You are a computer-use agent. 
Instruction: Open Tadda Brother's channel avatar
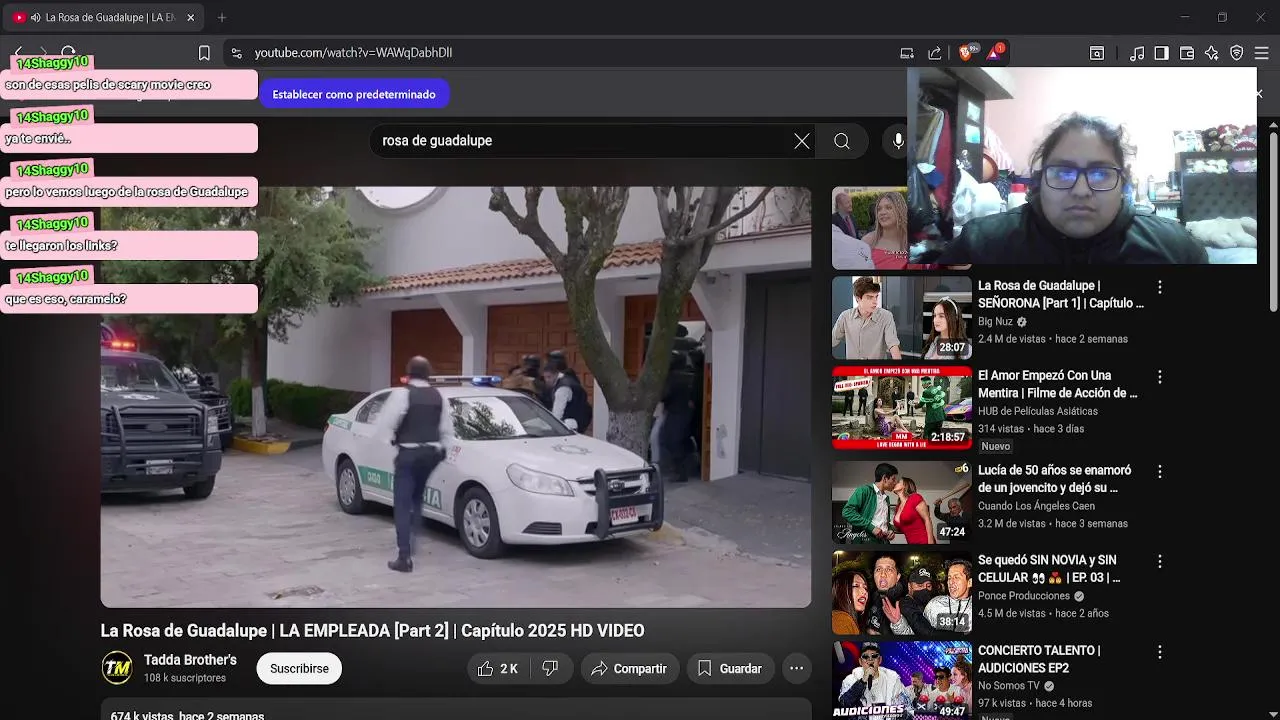click(117, 668)
